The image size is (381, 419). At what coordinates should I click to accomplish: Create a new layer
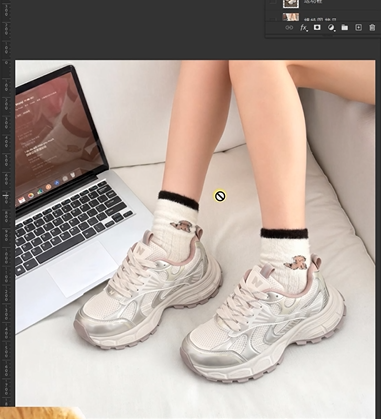click(358, 28)
